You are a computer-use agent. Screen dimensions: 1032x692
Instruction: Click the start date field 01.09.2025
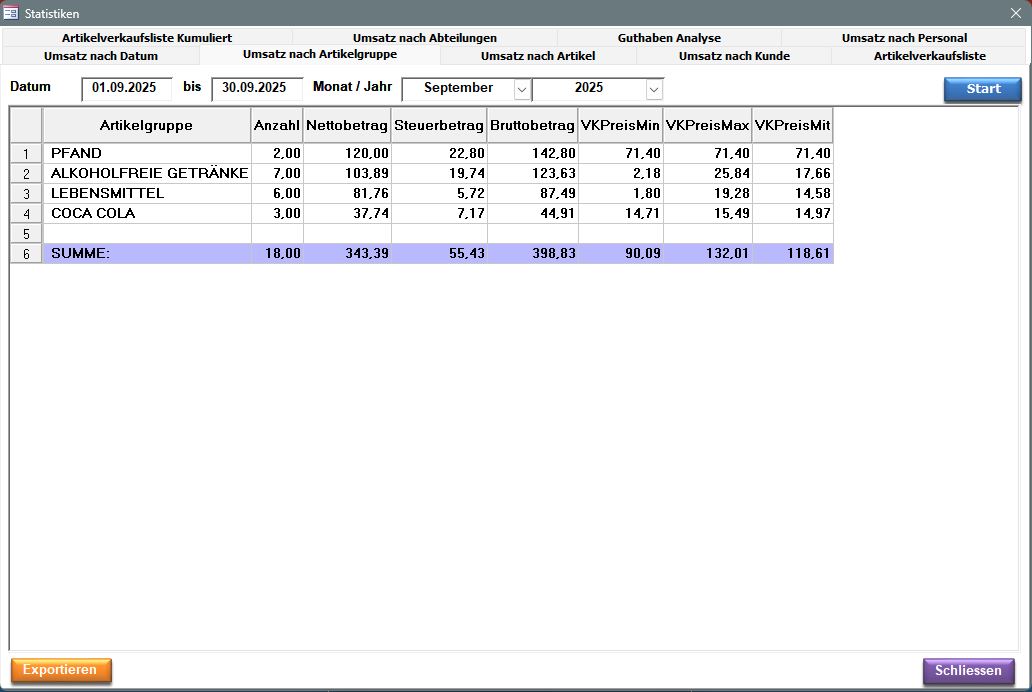[x=126, y=88]
